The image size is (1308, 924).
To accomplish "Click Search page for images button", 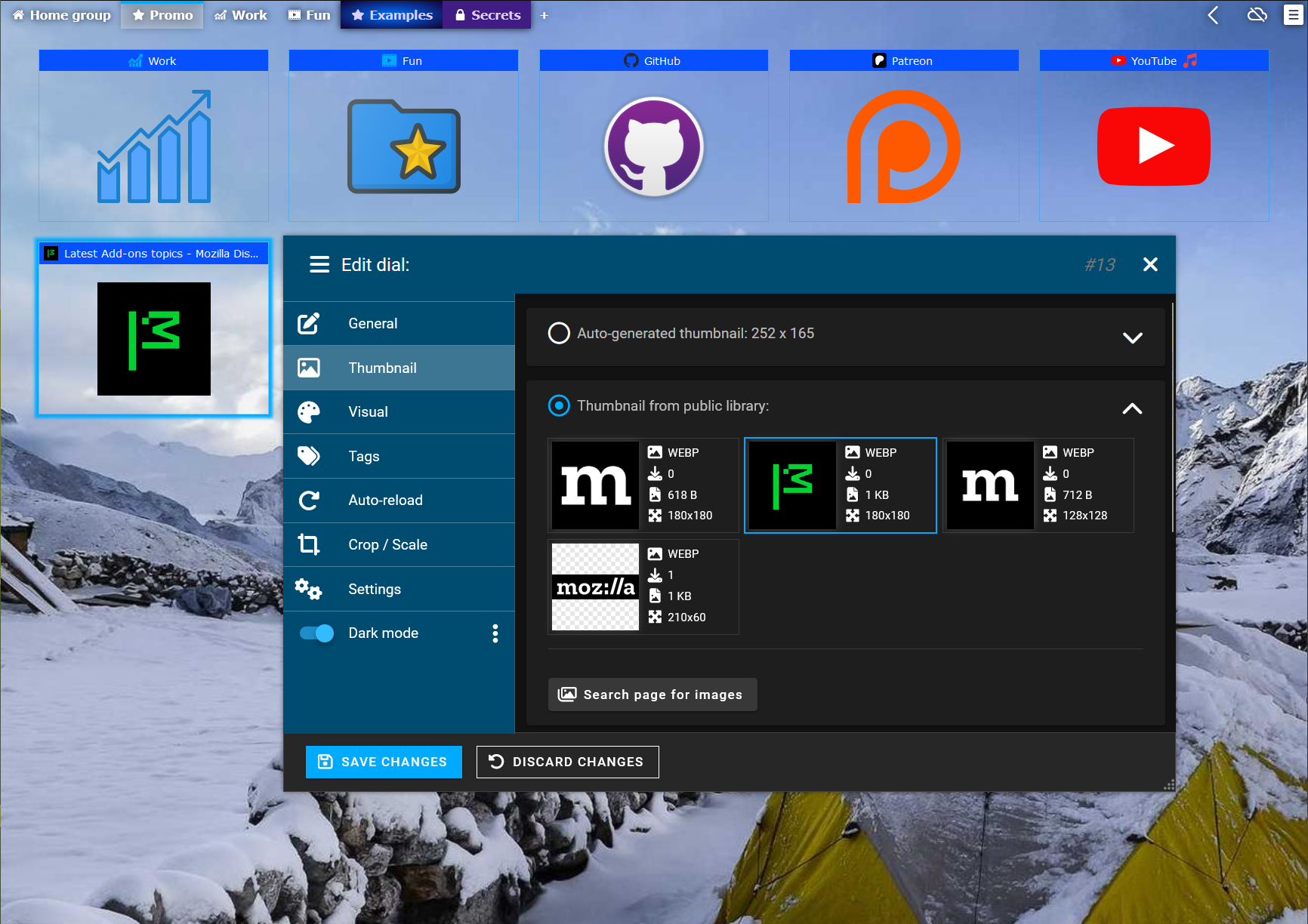I will (652, 695).
